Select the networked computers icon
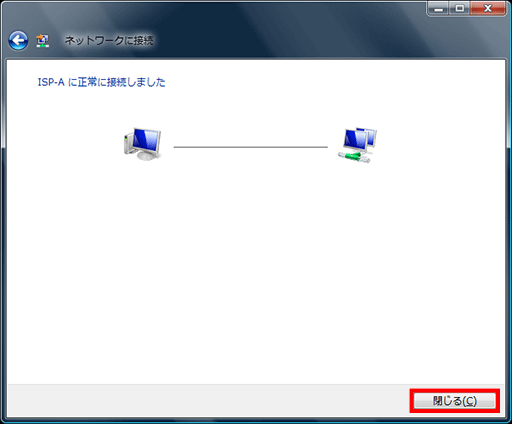This screenshot has height=424, width=512. click(357, 145)
